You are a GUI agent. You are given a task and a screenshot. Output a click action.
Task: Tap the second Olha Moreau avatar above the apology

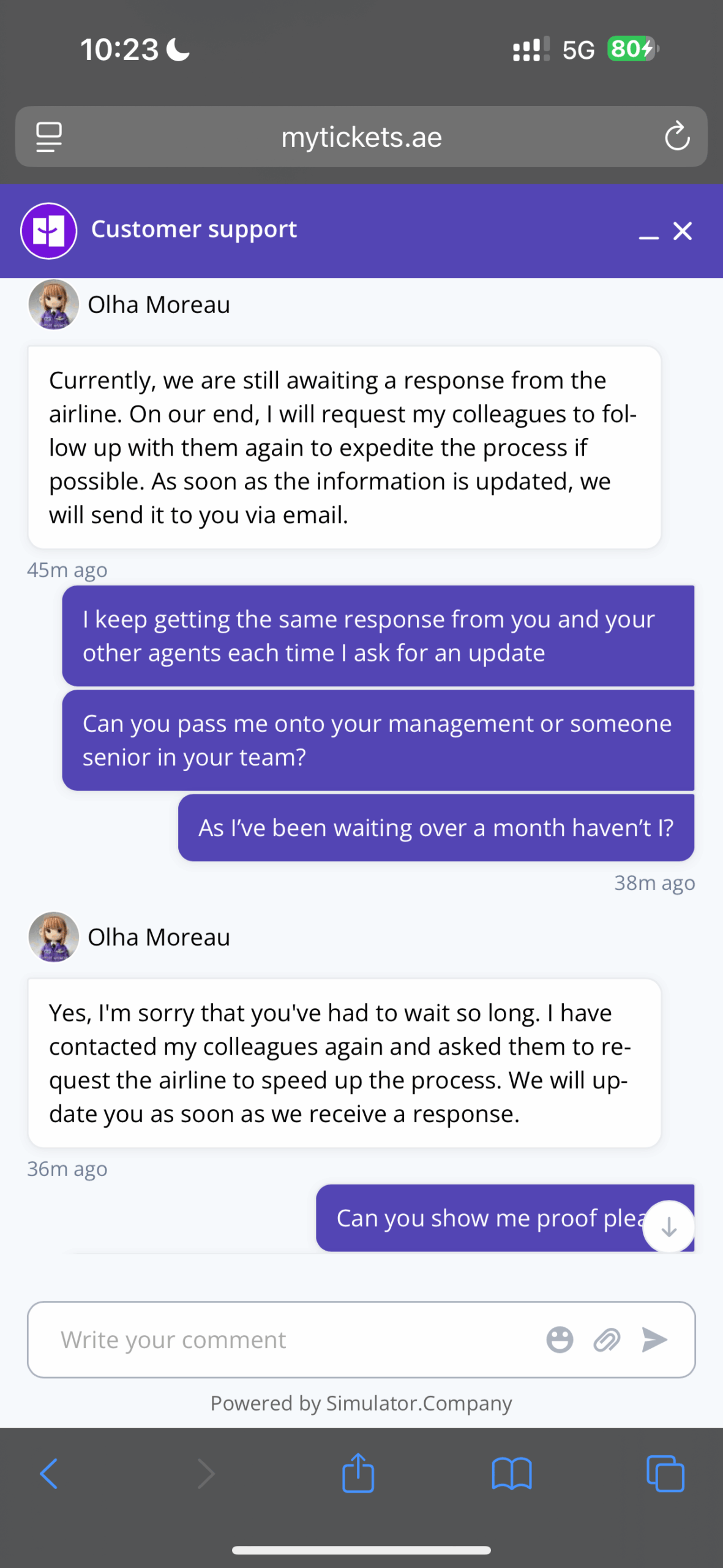(x=54, y=937)
